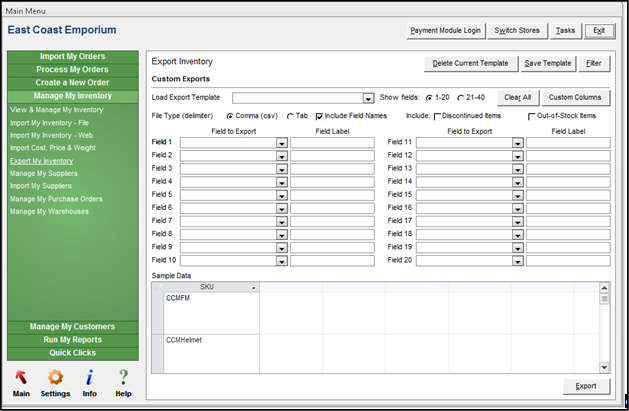The width and height of the screenshot is (629, 411).
Task: Toggle Include Field Names checkbox
Action: pyautogui.click(x=320, y=116)
